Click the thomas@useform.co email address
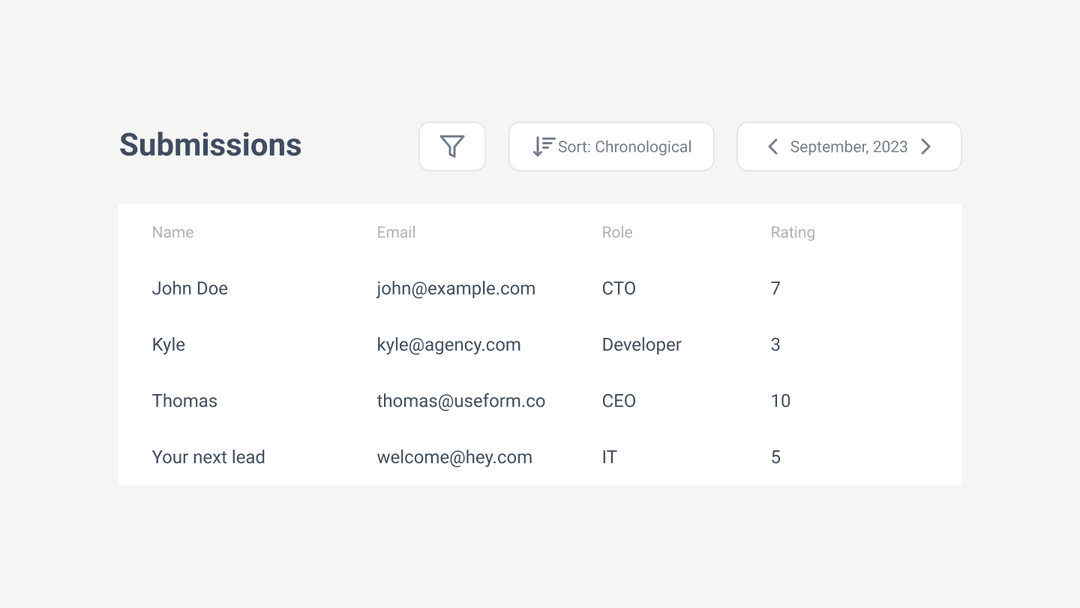 (461, 401)
